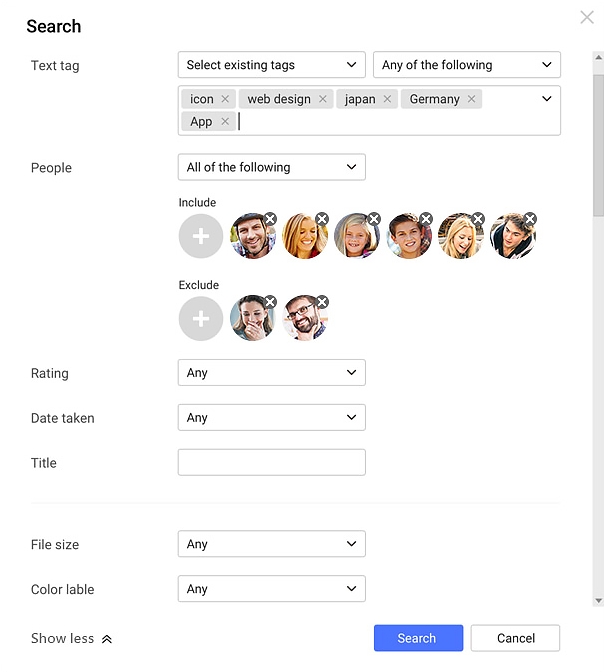Collapse options with 'Show less'
This screenshot has width=604, height=672.
(71, 638)
